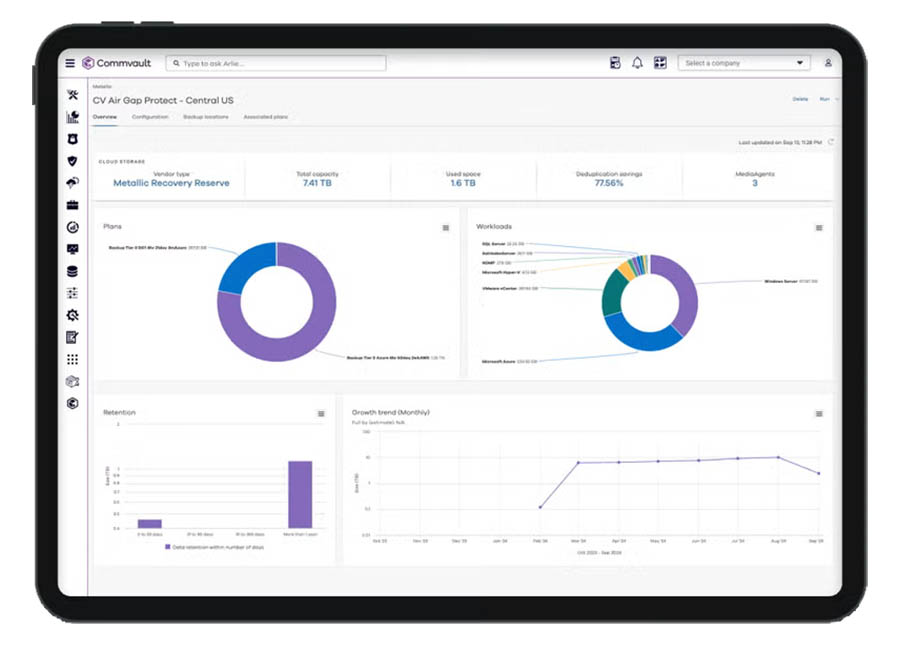Click the dashboard grid icon beside bell

coord(660,63)
